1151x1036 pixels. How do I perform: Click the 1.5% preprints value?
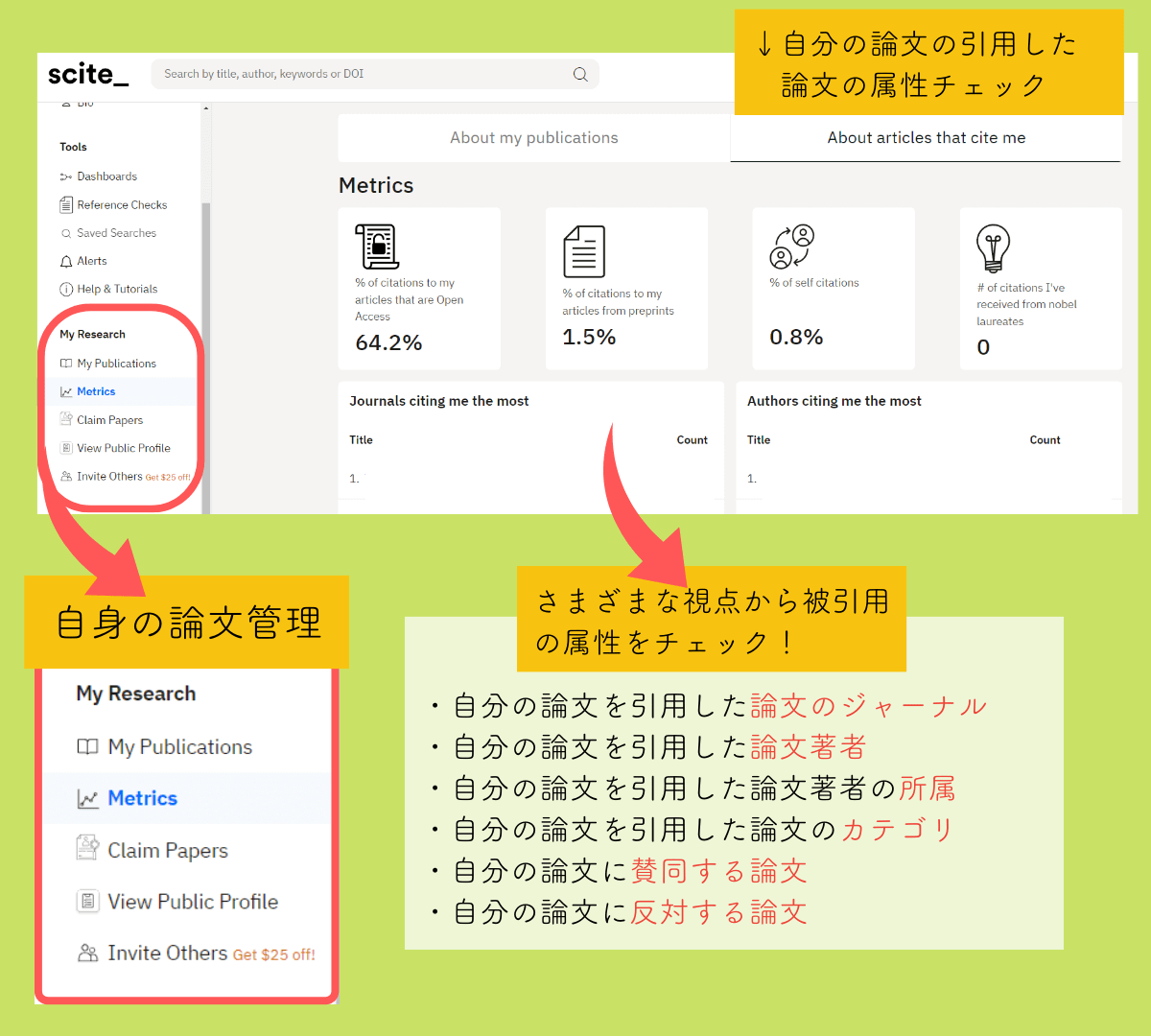[589, 338]
